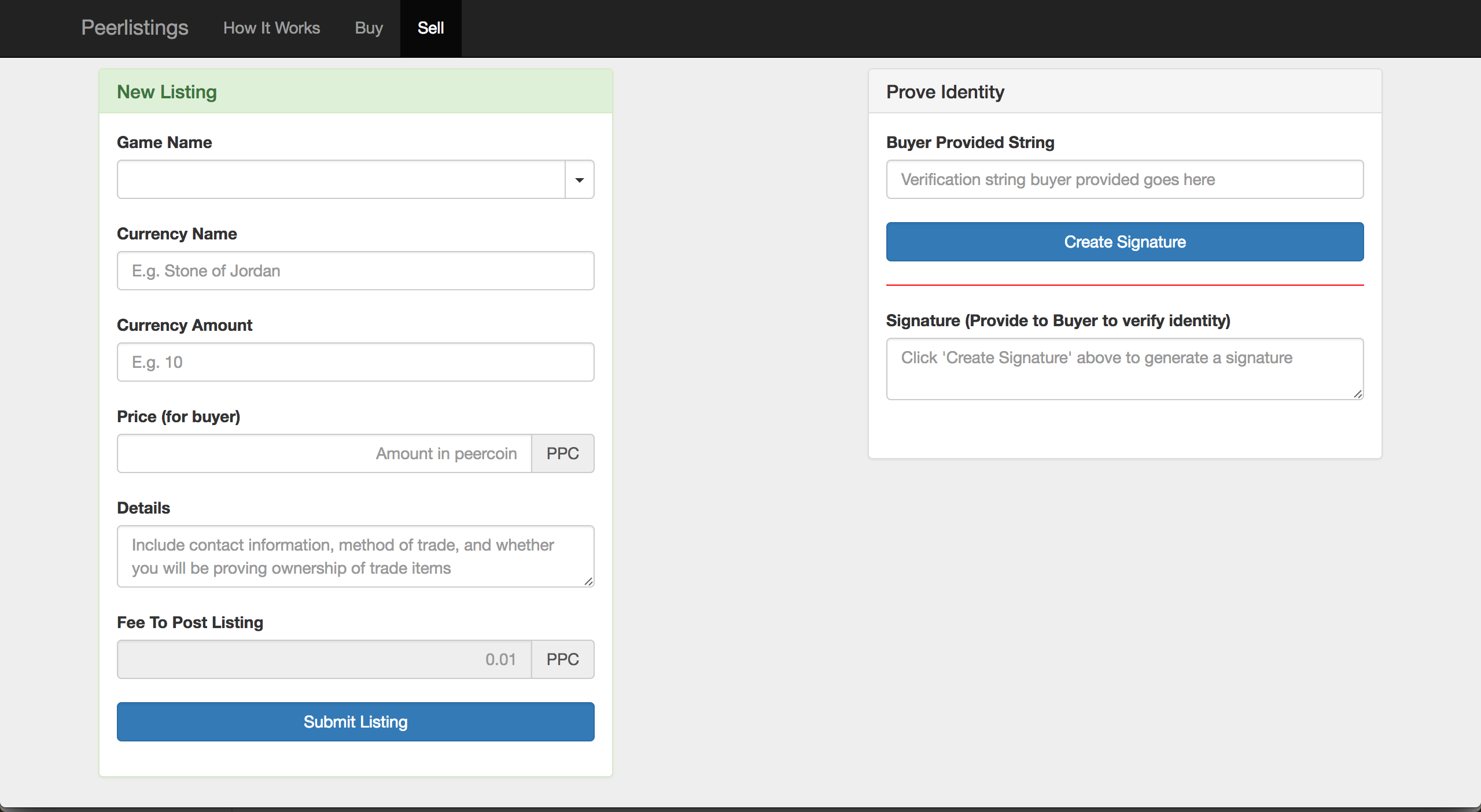
Task: Click the Fee To Post Listing field
Action: [x=324, y=659]
